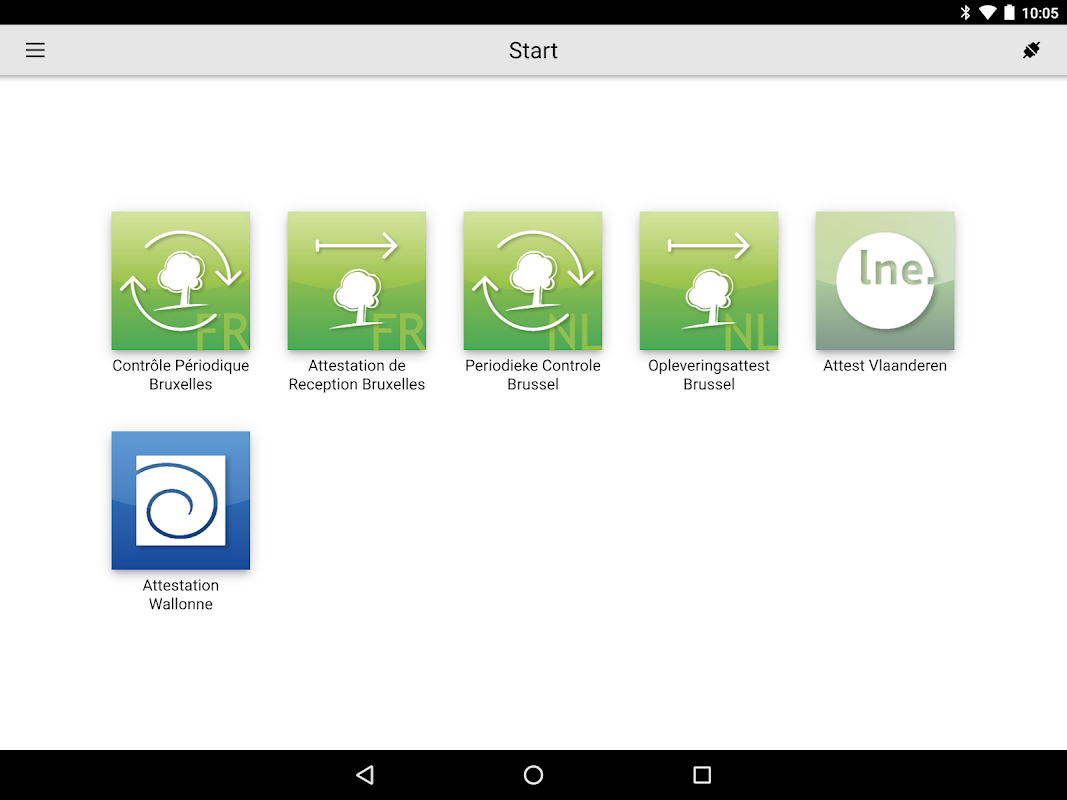Open the Android recent apps square
Image resolution: width=1067 pixels, height=800 pixels.
(x=702, y=775)
